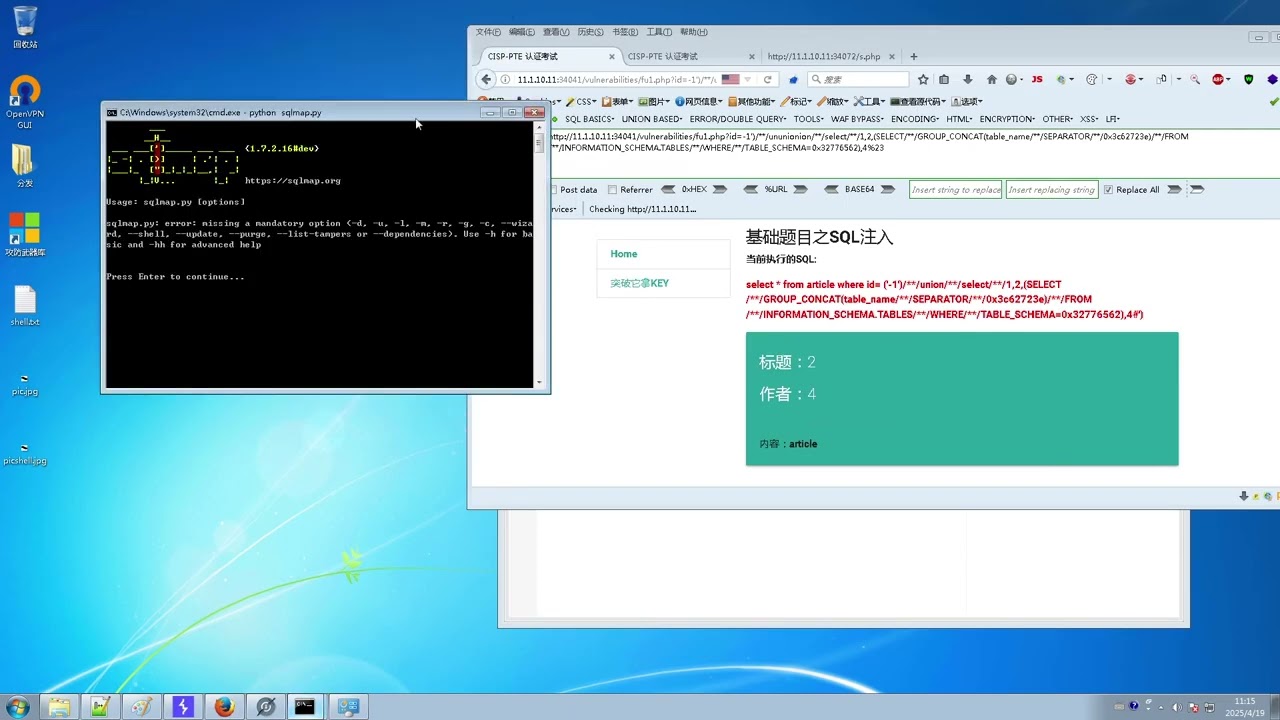The image size is (1280, 720).
Task: Select the picshell.jpg desktop file
Action: (25, 454)
